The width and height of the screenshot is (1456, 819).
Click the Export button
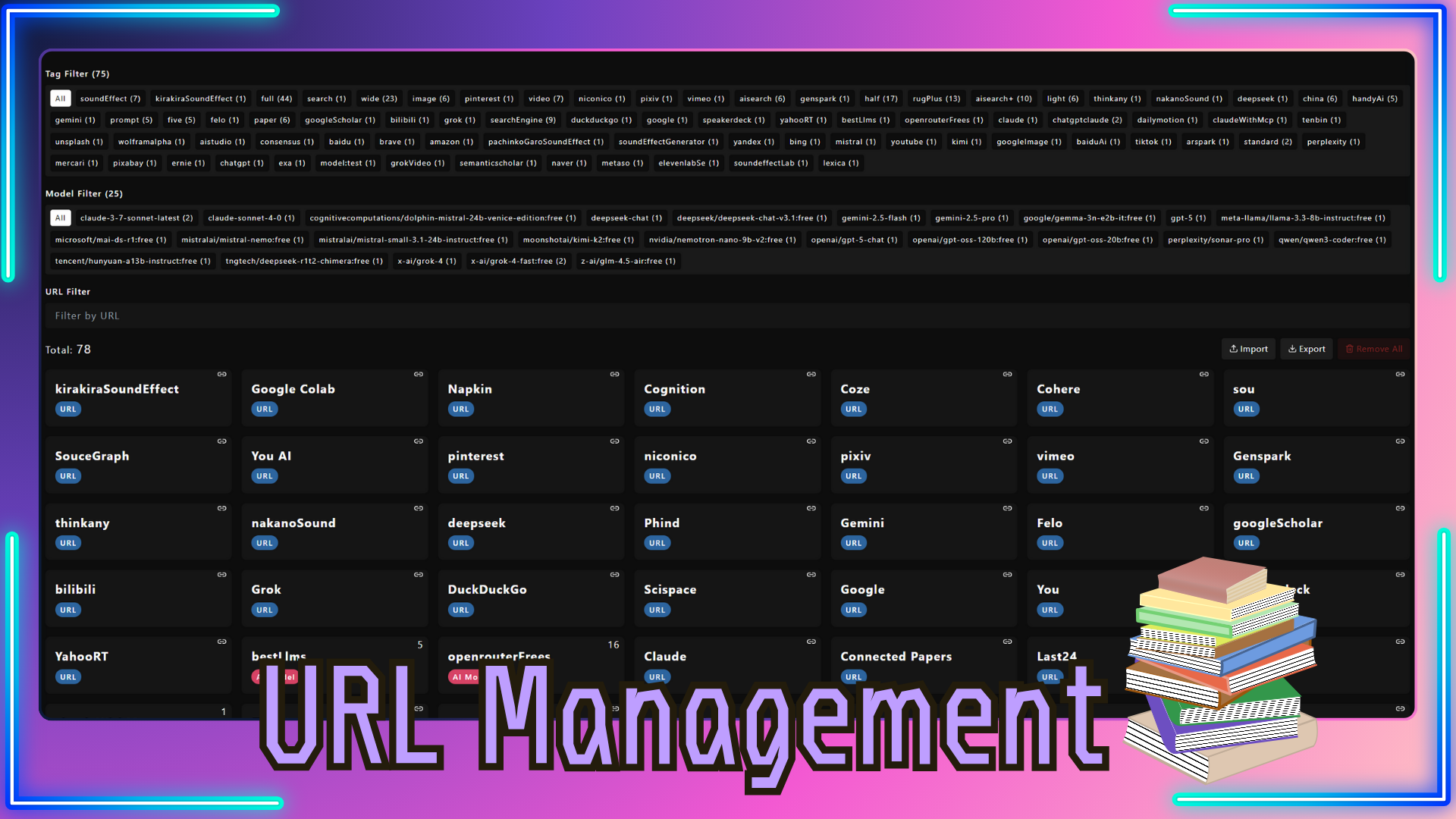pyautogui.click(x=1307, y=349)
